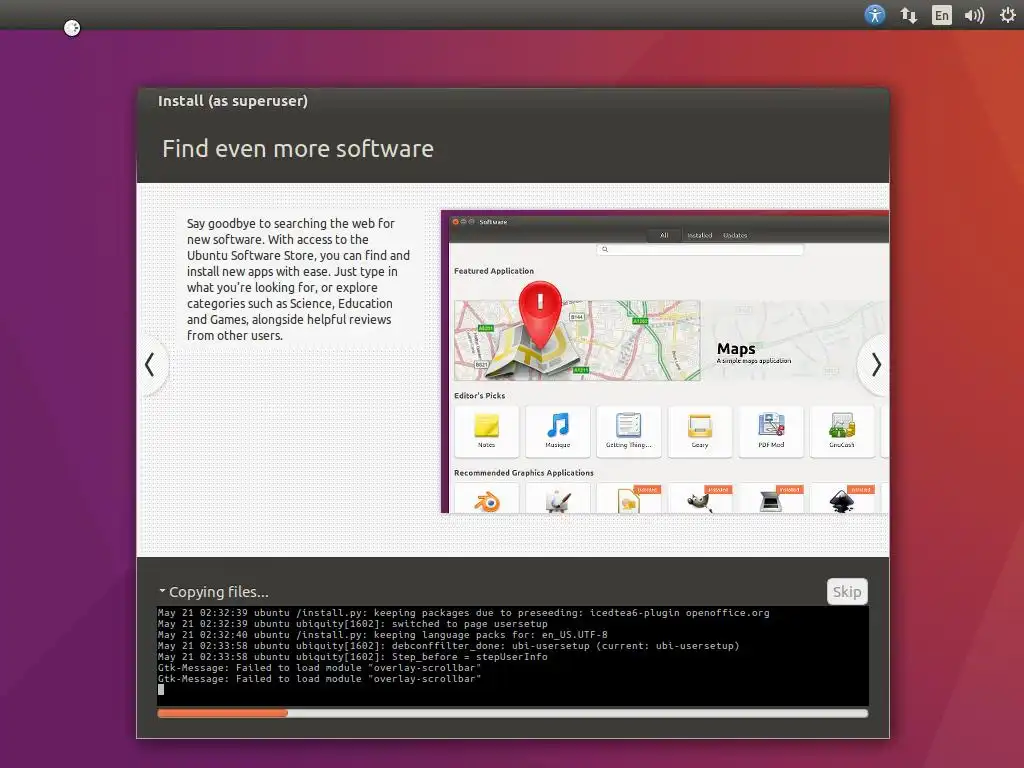Click the 'Find even more software' heading

298,149
